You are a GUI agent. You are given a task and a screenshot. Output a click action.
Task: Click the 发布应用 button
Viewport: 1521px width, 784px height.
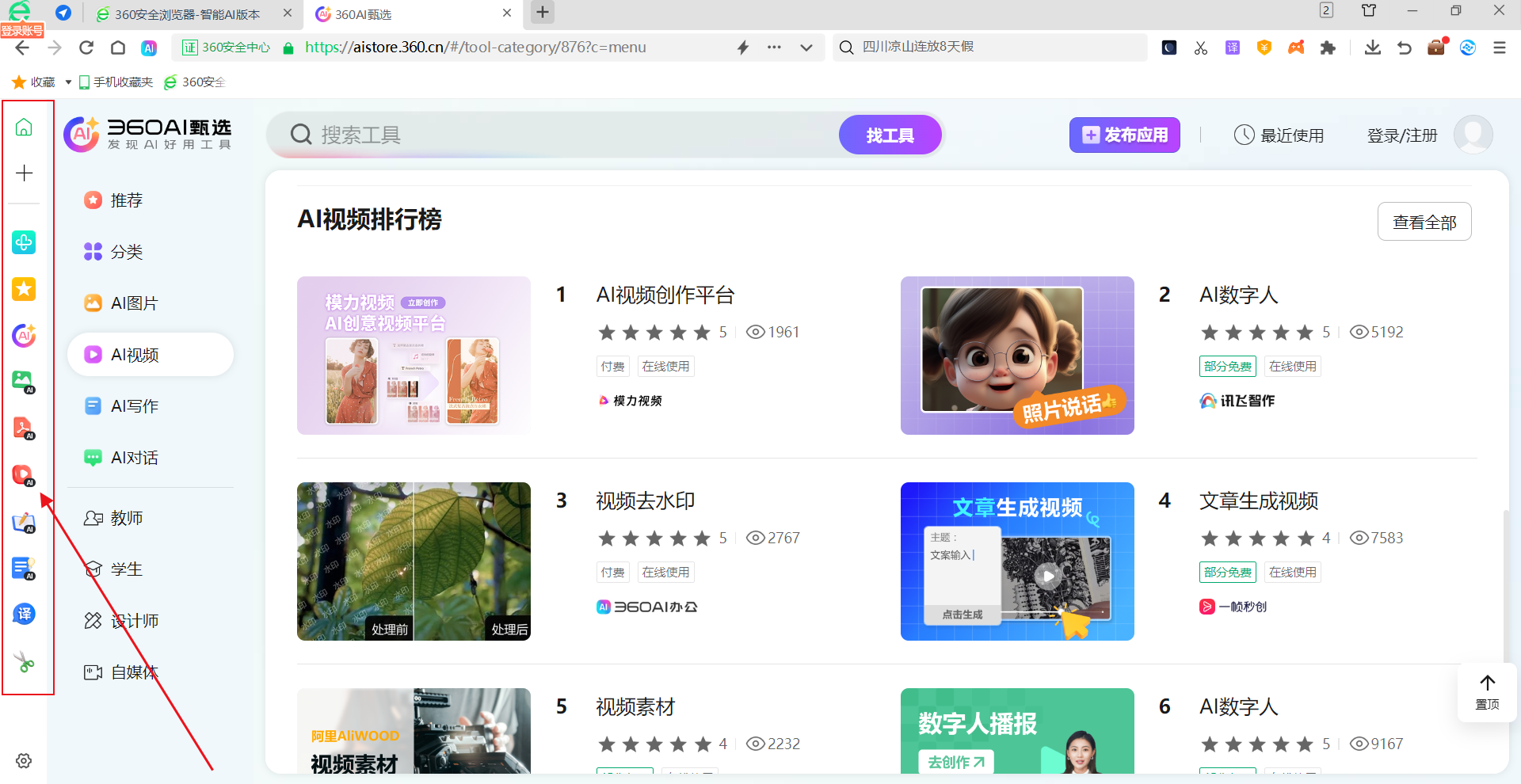pyautogui.click(x=1124, y=135)
